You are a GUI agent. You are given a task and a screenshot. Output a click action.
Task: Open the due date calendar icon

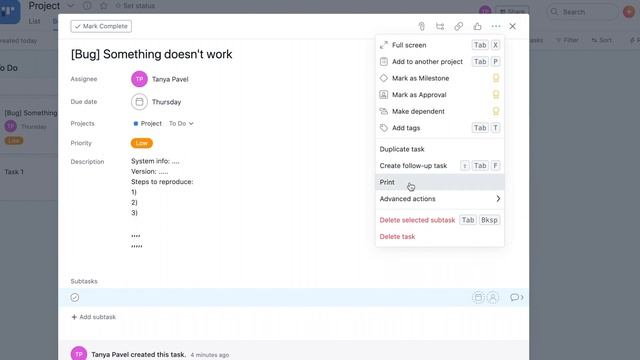139,102
